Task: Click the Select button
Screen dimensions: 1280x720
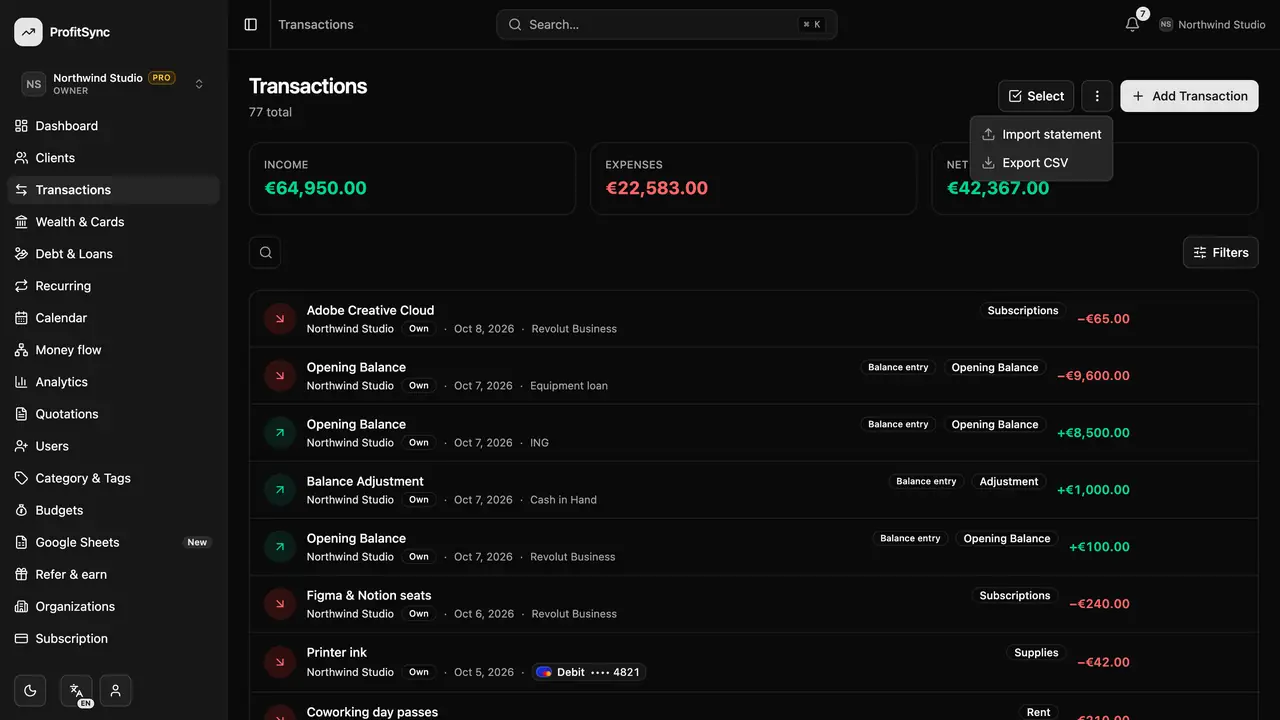Action: pyautogui.click(x=1036, y=96)
